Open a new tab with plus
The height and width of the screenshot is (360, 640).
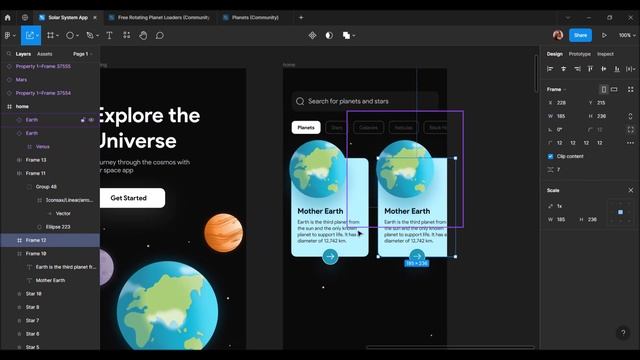click(x=301, y=18)
